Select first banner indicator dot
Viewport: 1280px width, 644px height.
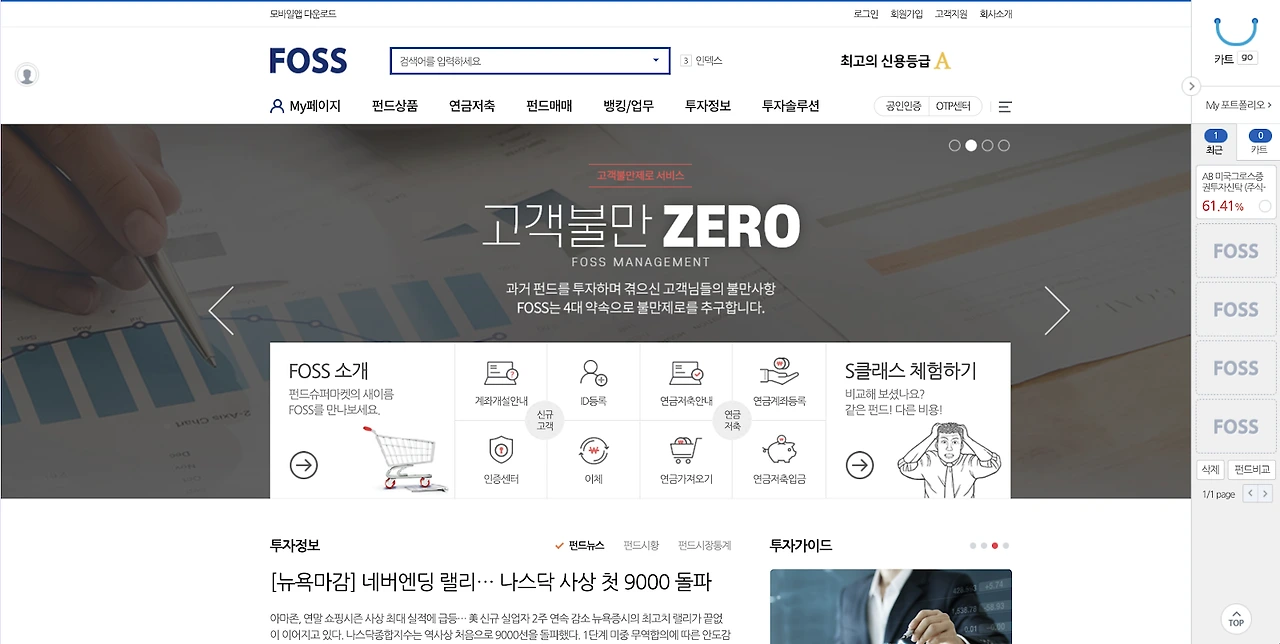[x=954, y=145]
